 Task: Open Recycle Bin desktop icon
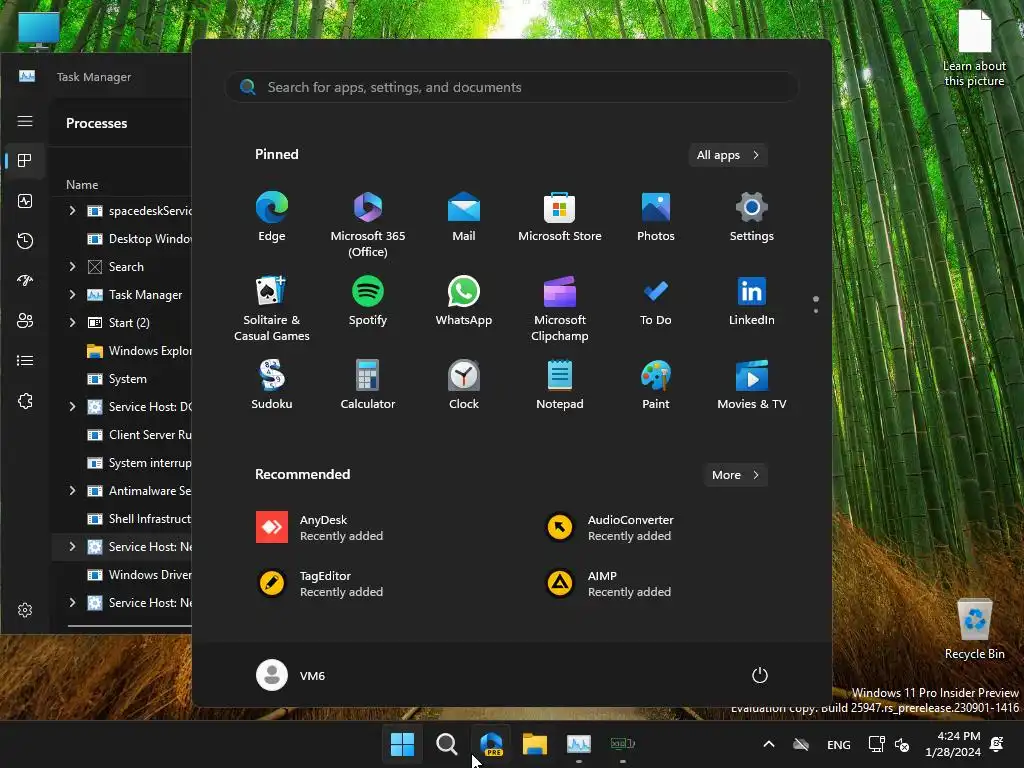pos(974,629)
